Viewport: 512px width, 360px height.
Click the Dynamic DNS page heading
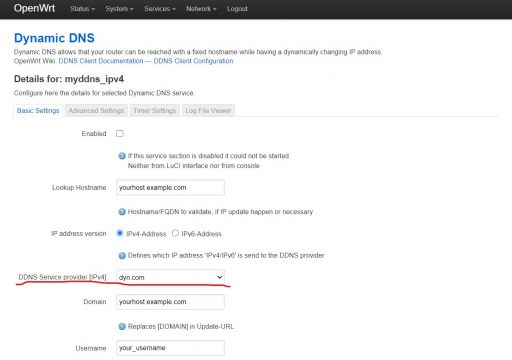(54, 38)
